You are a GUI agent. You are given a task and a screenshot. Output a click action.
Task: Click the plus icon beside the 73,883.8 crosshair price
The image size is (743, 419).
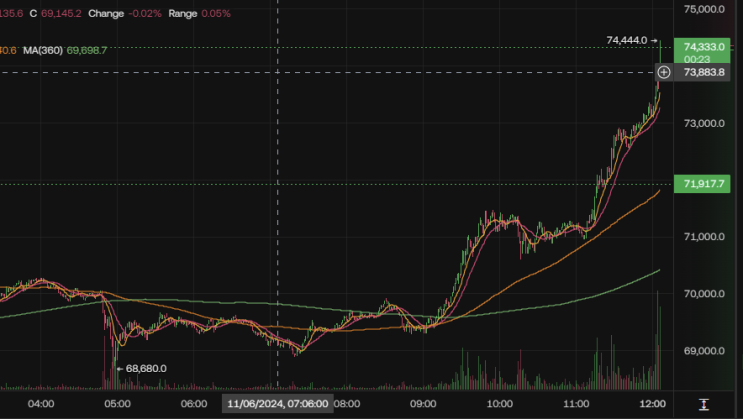664,73
